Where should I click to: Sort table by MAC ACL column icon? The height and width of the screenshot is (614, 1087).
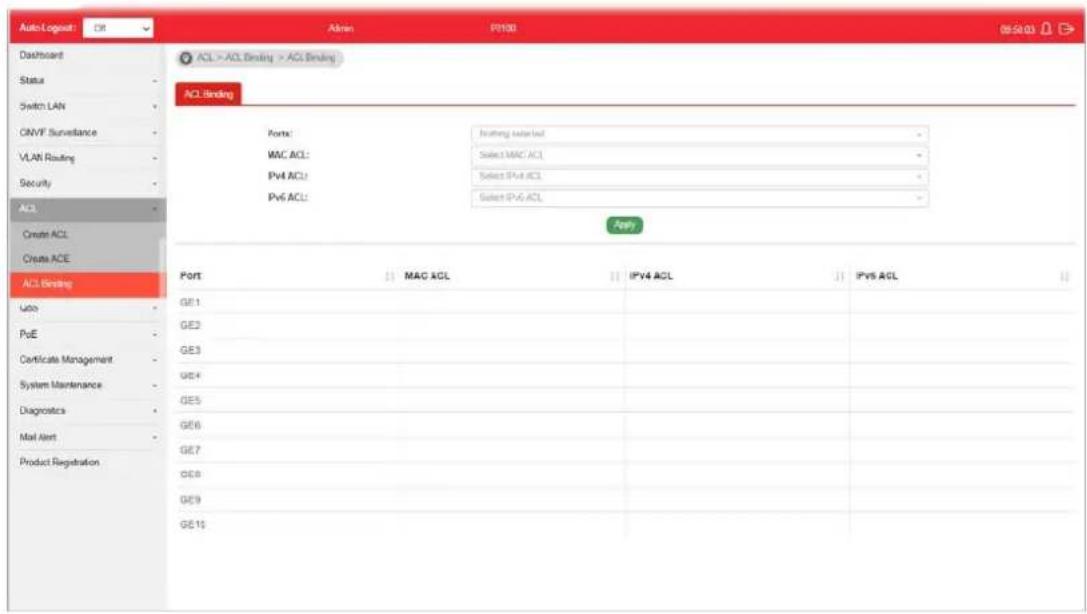click(x=615, y=277)
